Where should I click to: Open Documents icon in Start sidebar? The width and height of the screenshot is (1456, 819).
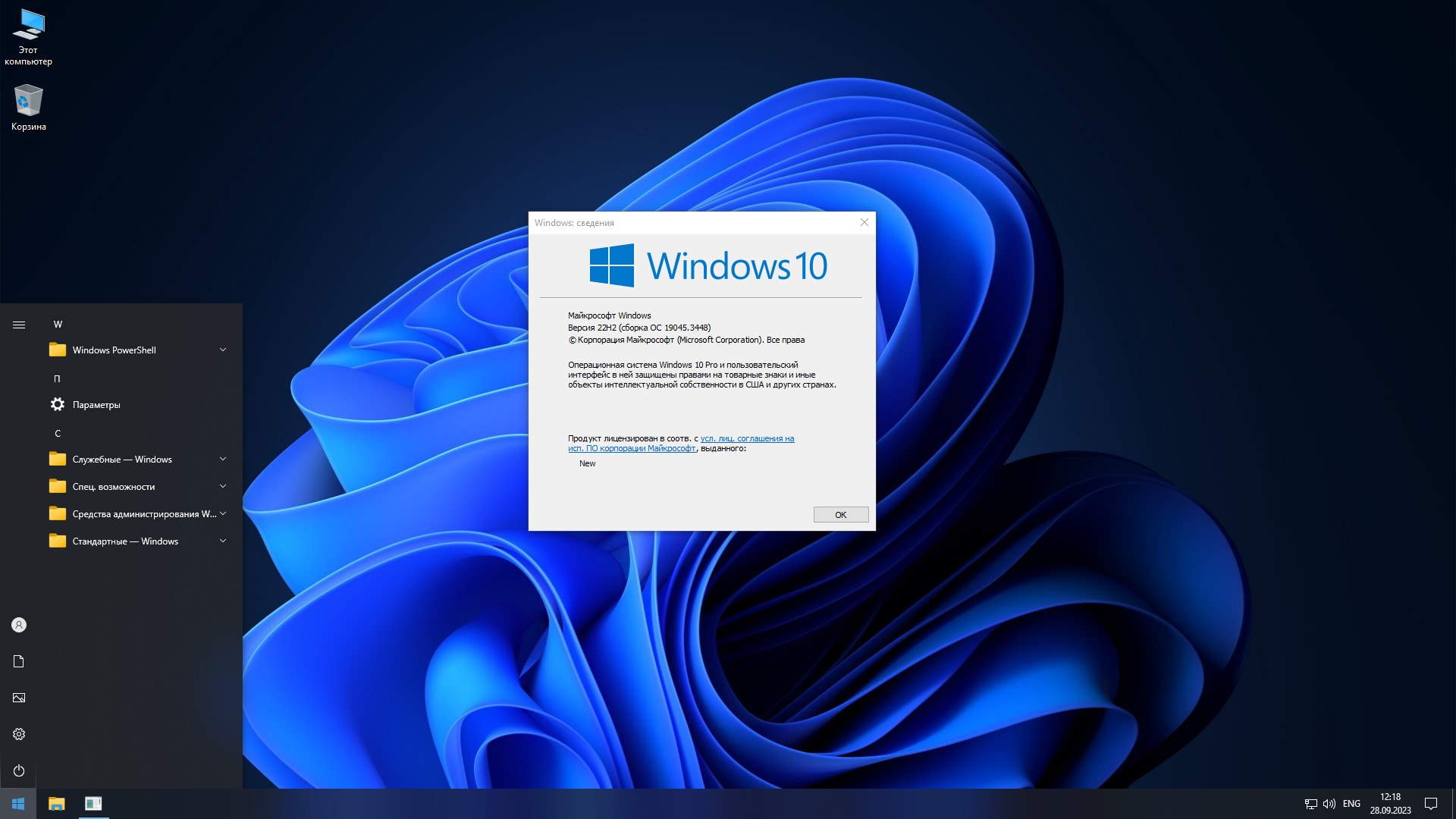[x=19, y=661]
